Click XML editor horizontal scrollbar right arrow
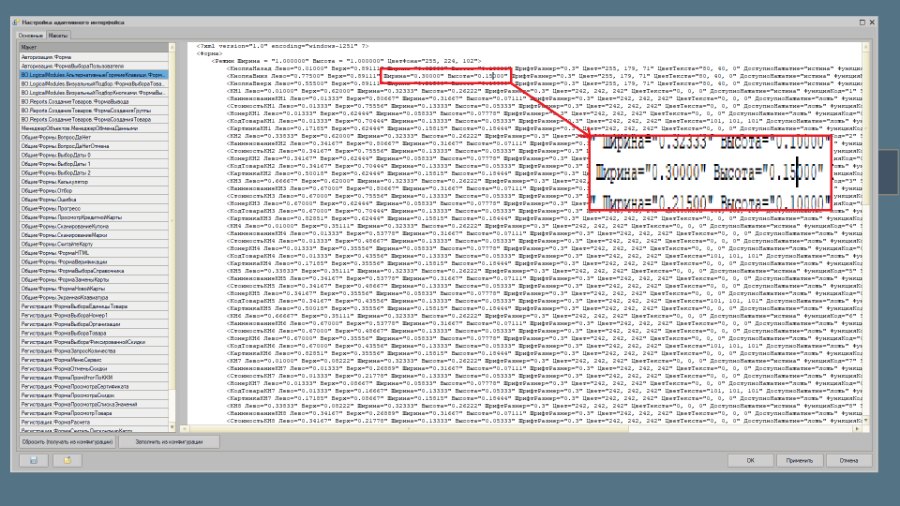900x506 pixels. 858,429
